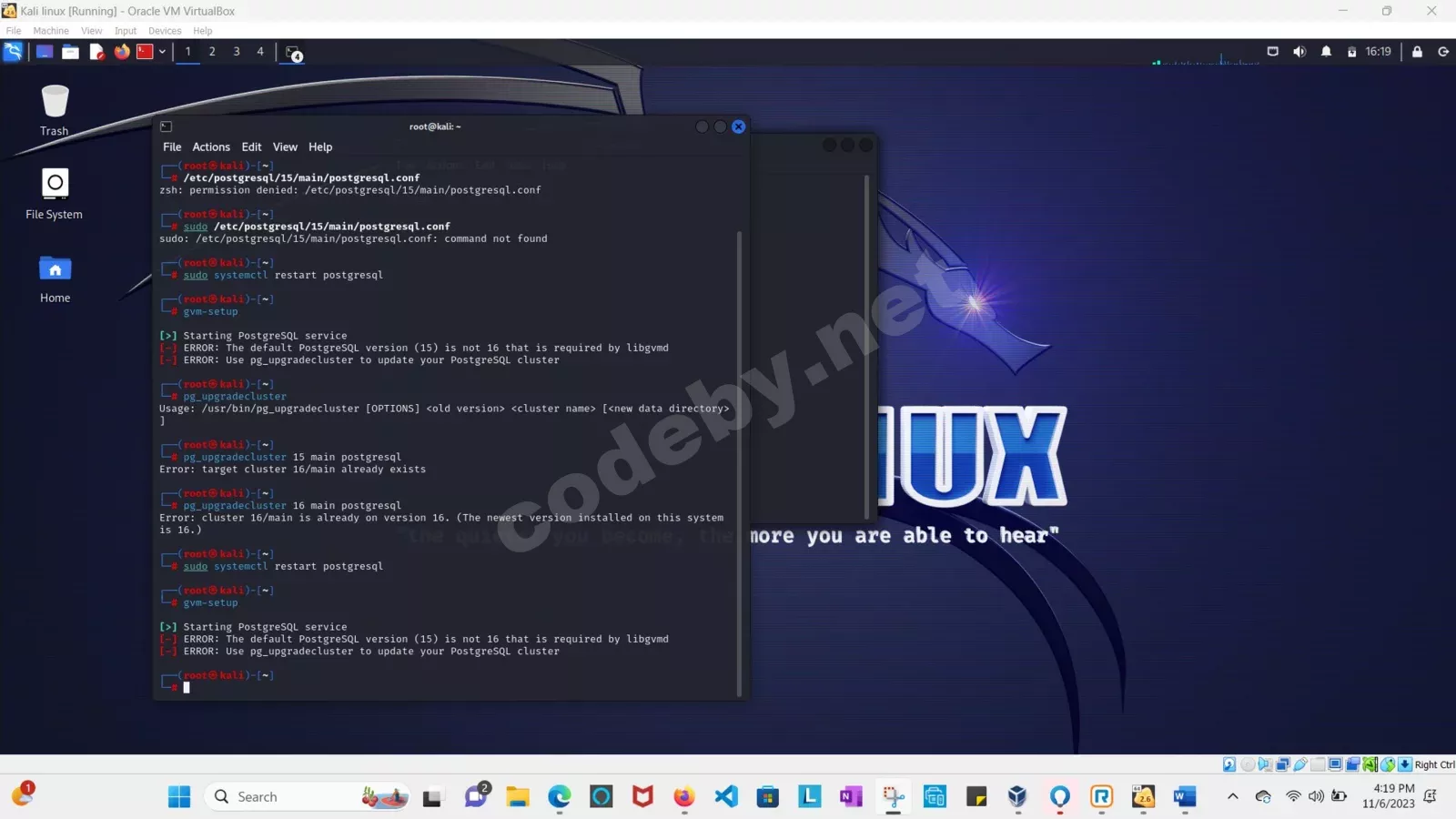Viewport: 1456px width, 819px height.
Task: Open the Windows Start menu
Action: pyautogui.click(x=179, y=797)
